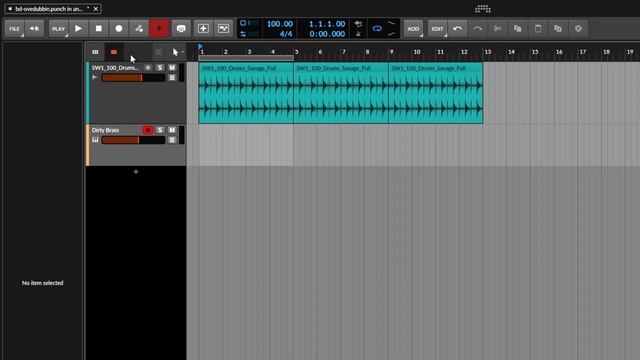This screenshot has width=640, height=360.
Task: Start playback with the play triangle
Action: [78, 29]
